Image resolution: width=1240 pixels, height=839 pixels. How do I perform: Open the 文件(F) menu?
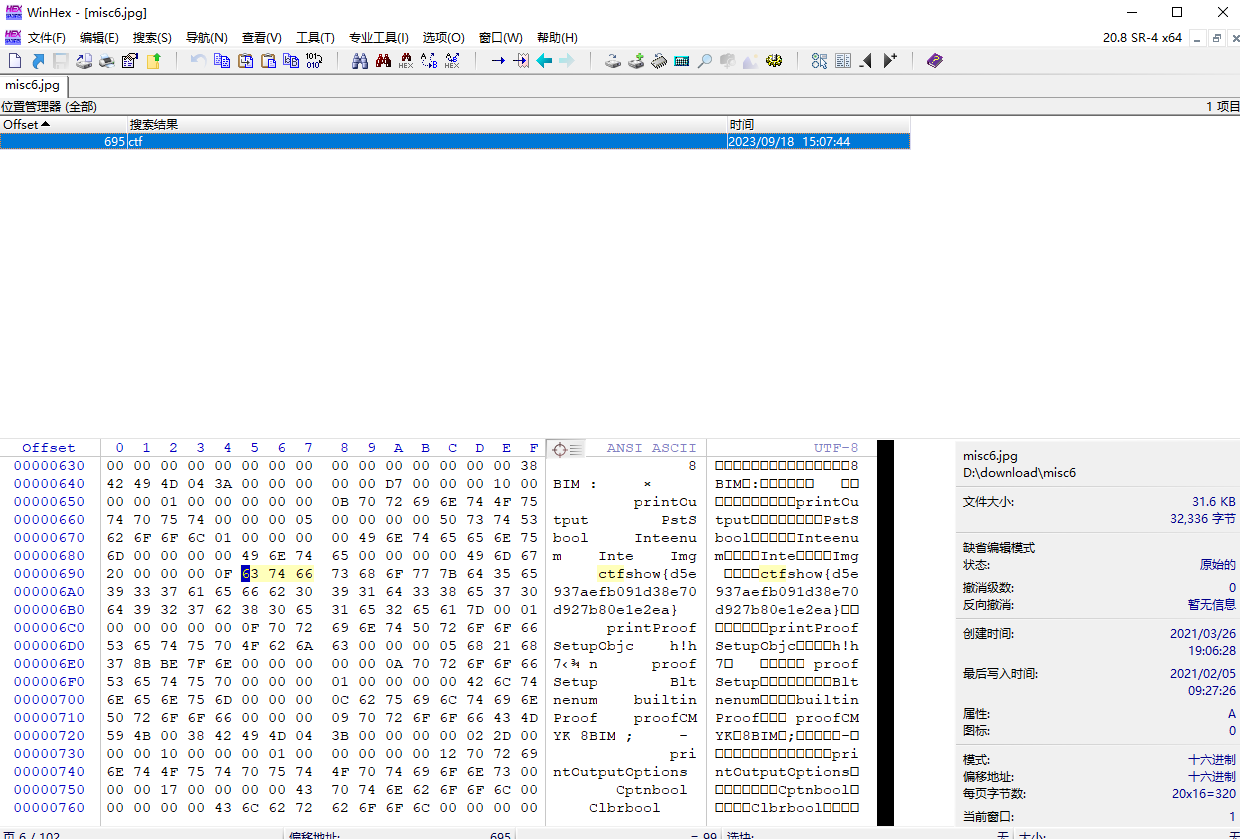point(47,38)
